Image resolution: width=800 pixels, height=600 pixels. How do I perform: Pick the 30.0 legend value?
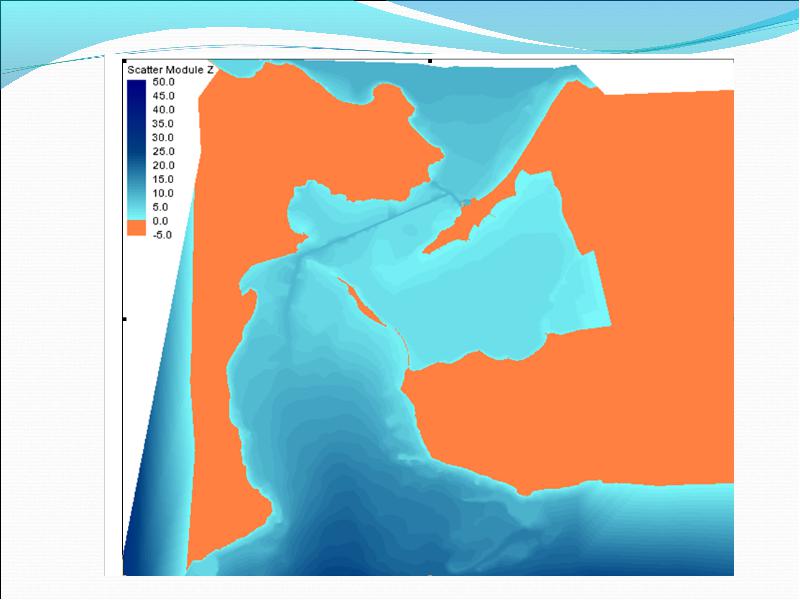pos(163,137)
